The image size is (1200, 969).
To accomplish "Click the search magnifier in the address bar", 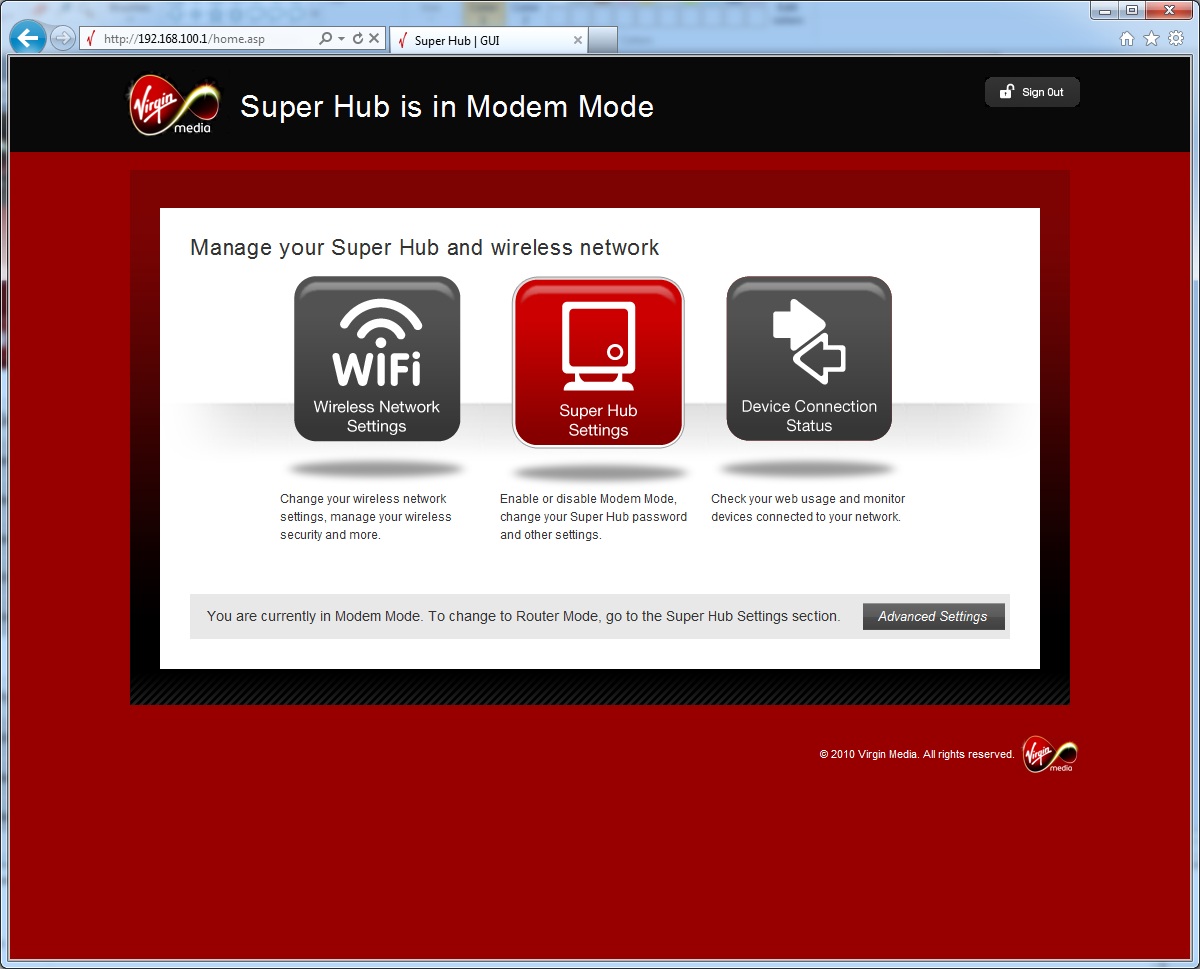I will point(326,39).
